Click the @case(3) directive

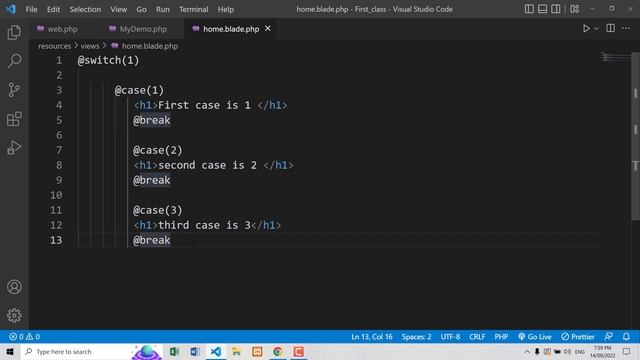pyautogui.click(x=158, y=210)
